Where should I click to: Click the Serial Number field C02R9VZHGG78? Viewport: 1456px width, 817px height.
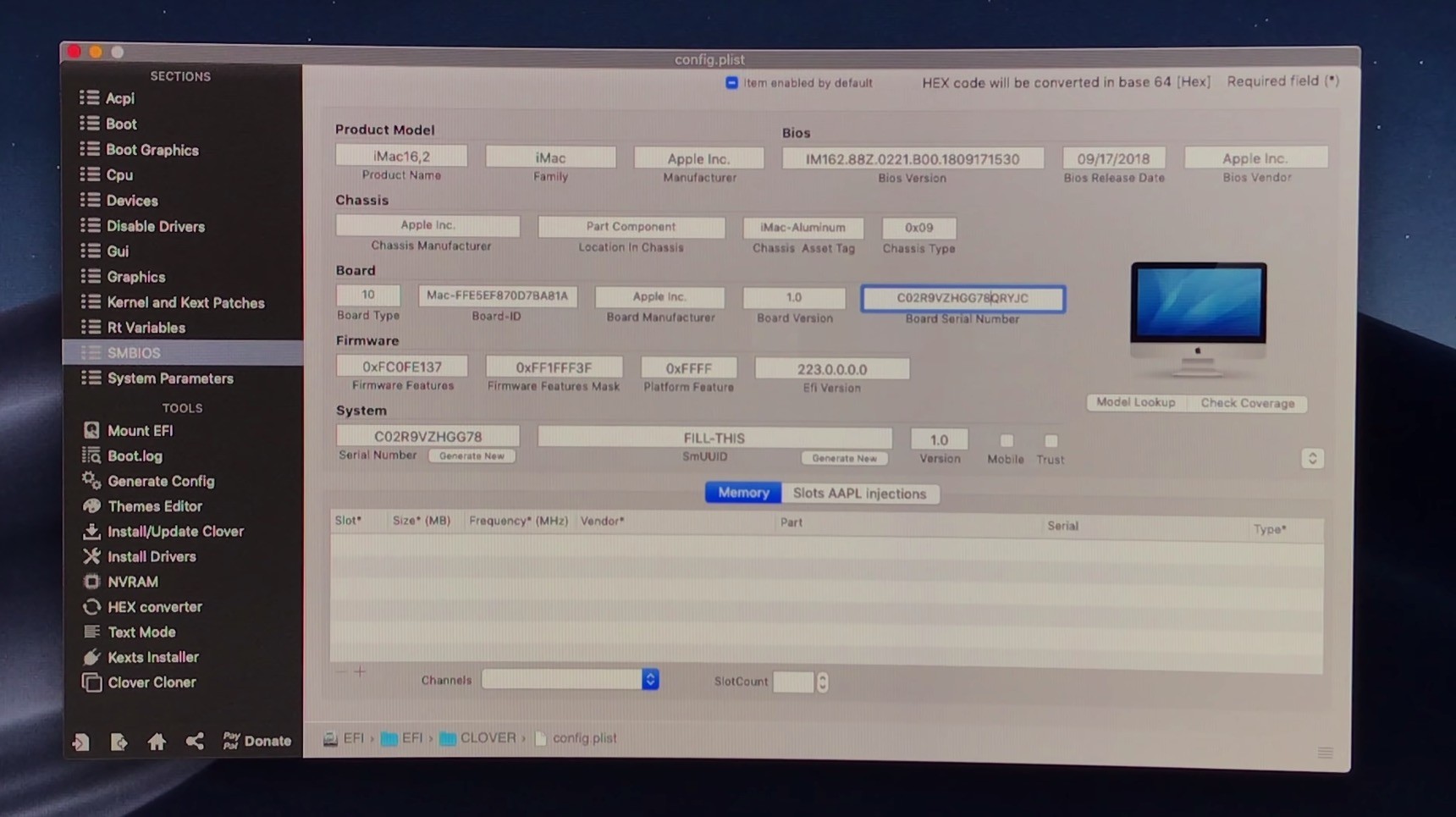427,436
